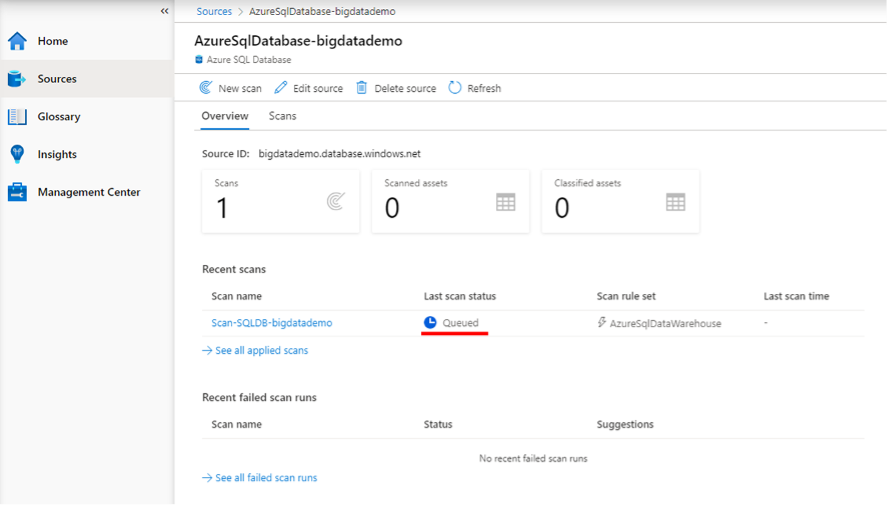Viewport: 889px width, 506px height.
Task: Go to Sources breadcrumb link
Action: [214, 11]
